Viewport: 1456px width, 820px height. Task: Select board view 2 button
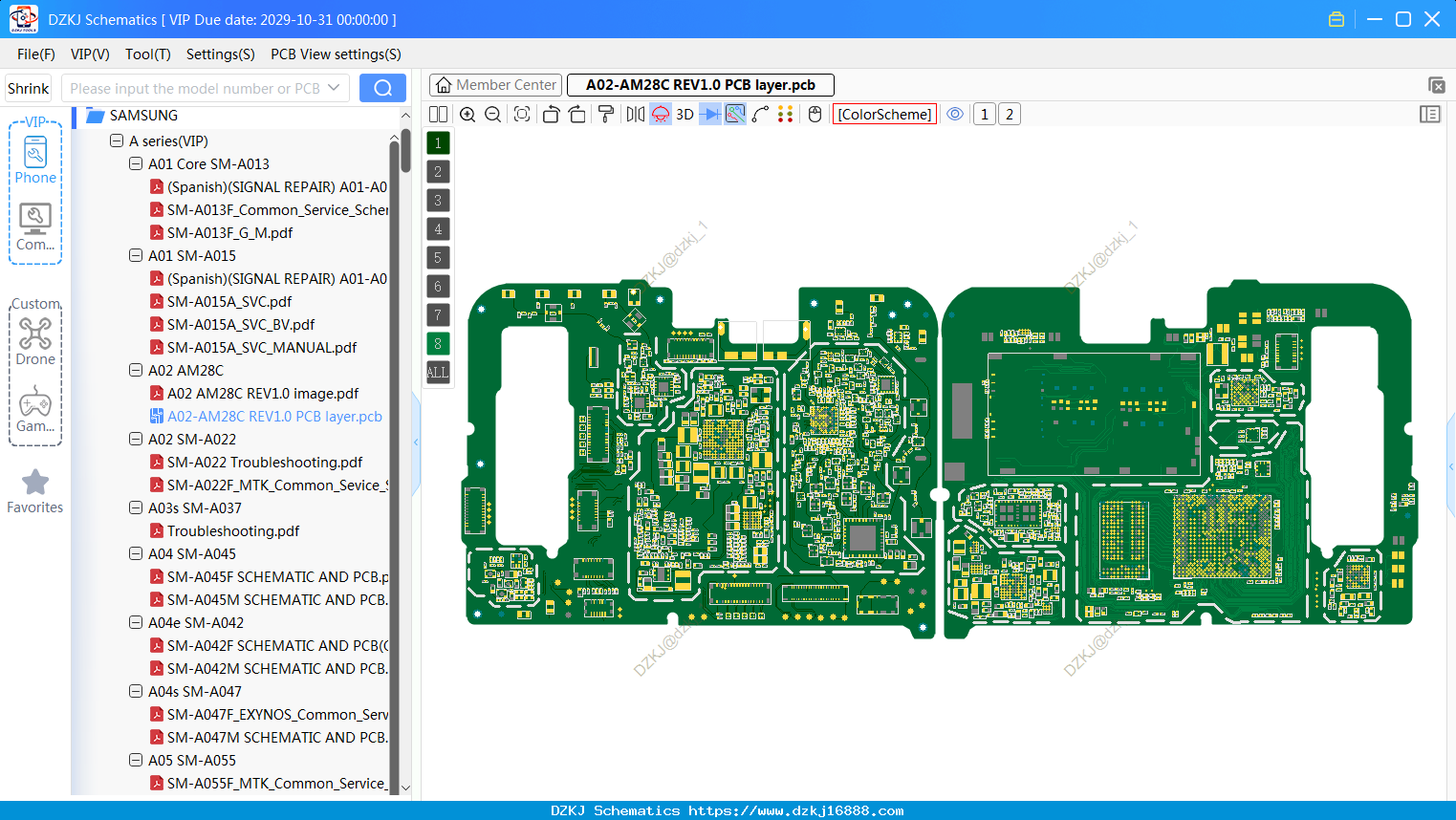click(x=1010, y=115)
